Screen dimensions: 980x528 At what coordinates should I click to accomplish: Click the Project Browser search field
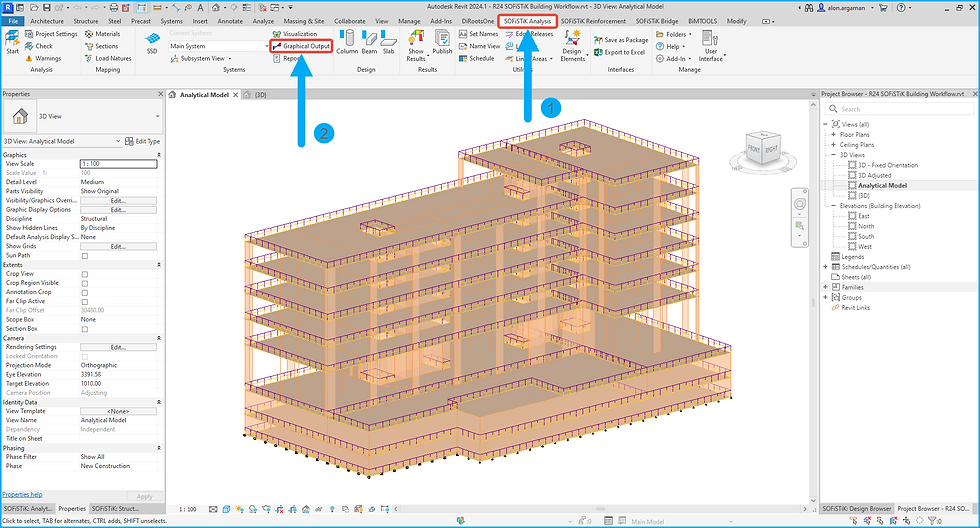[899, 109]
